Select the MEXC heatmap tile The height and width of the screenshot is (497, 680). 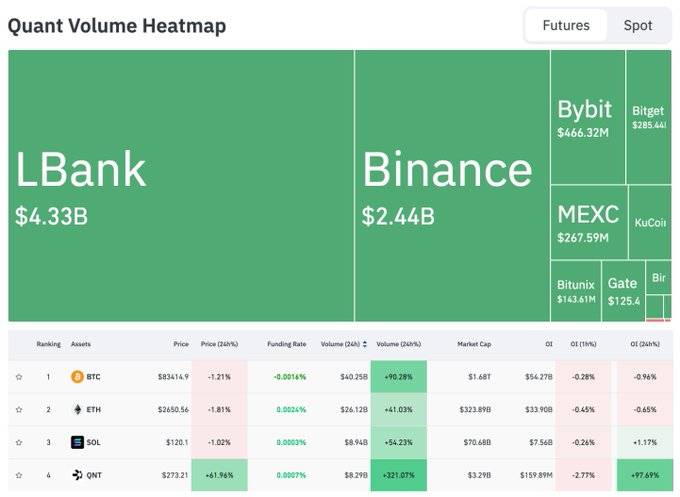tap(589, 222)
